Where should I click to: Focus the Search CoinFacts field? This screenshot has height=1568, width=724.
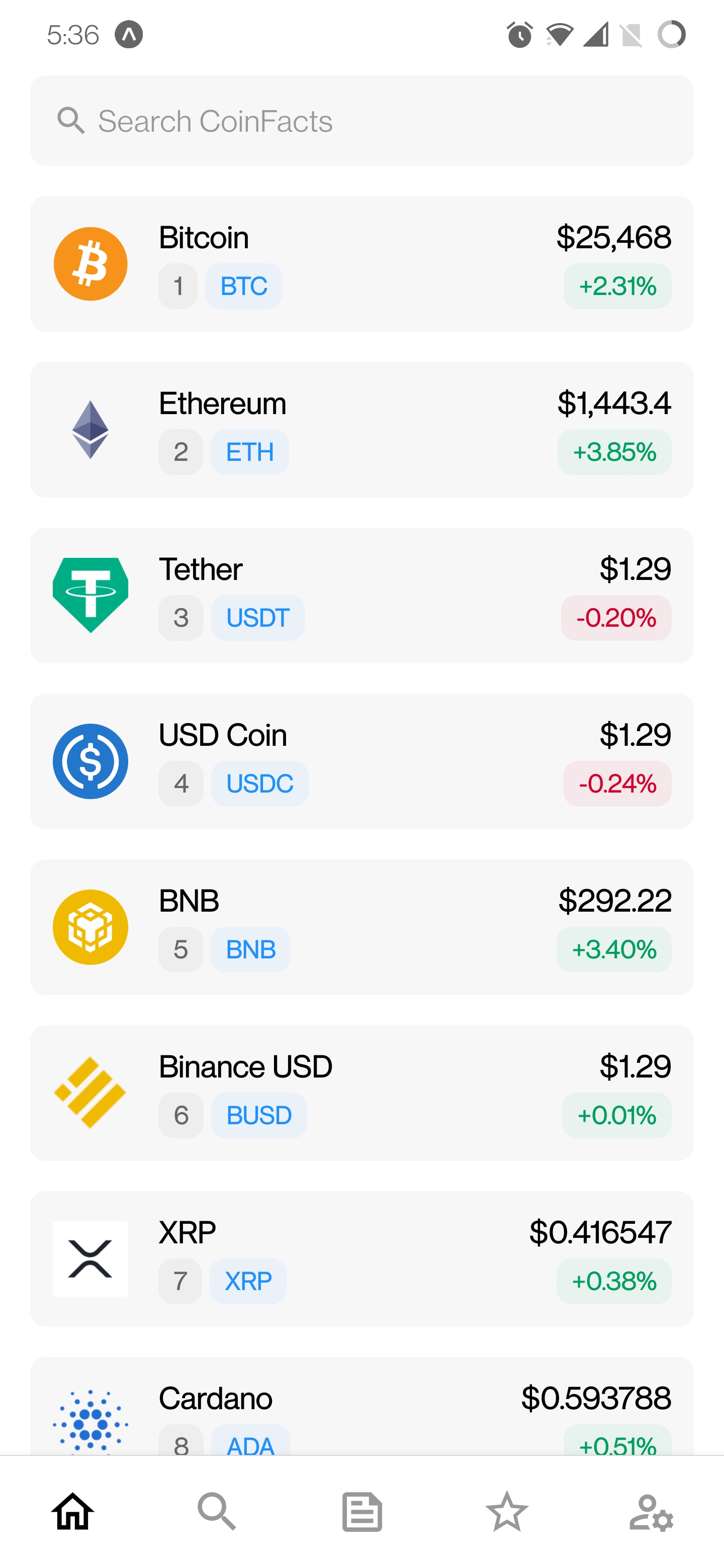pos(361,121)
